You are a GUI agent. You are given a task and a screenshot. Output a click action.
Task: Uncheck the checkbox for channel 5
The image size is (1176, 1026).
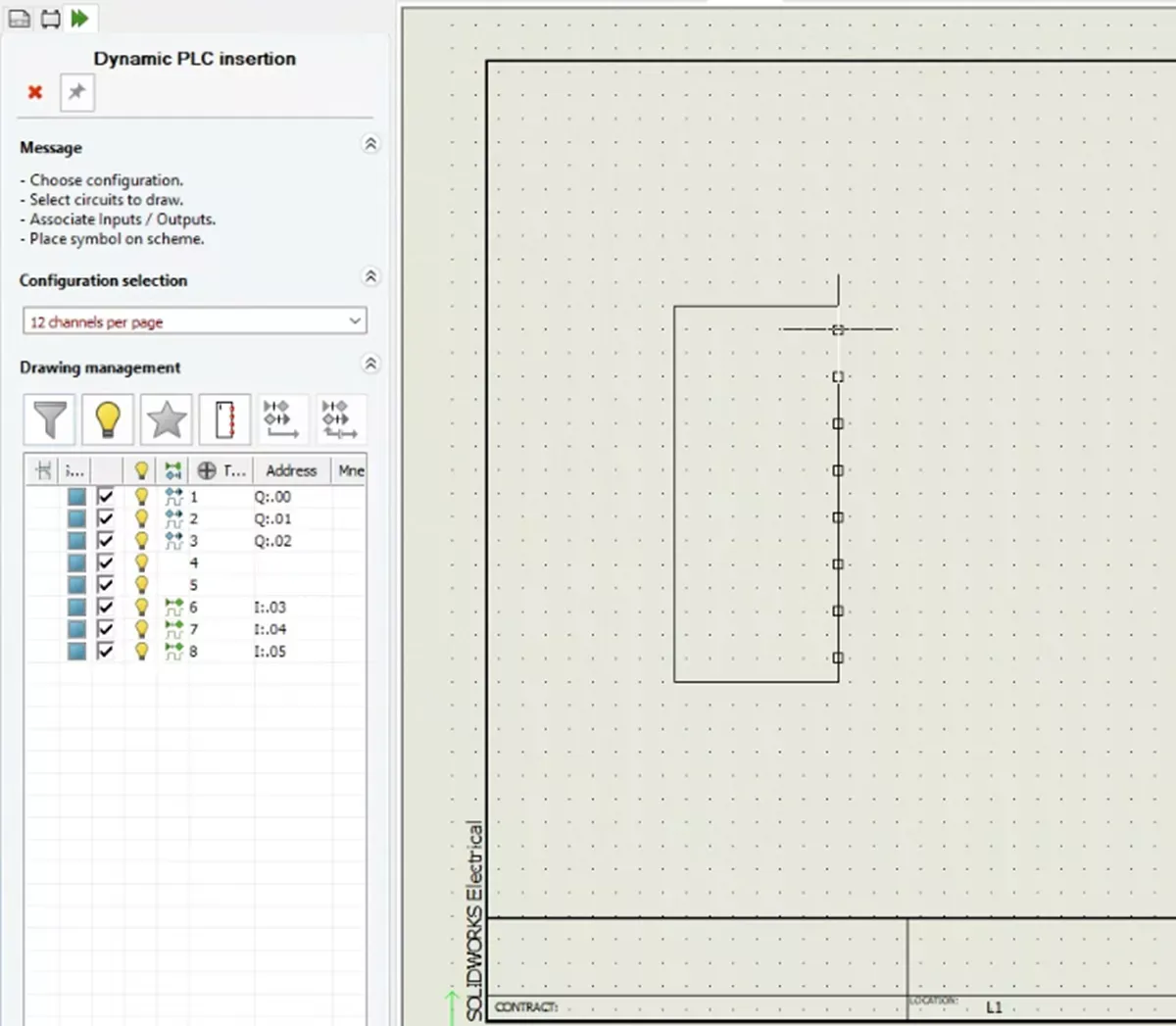pos(106,585)
